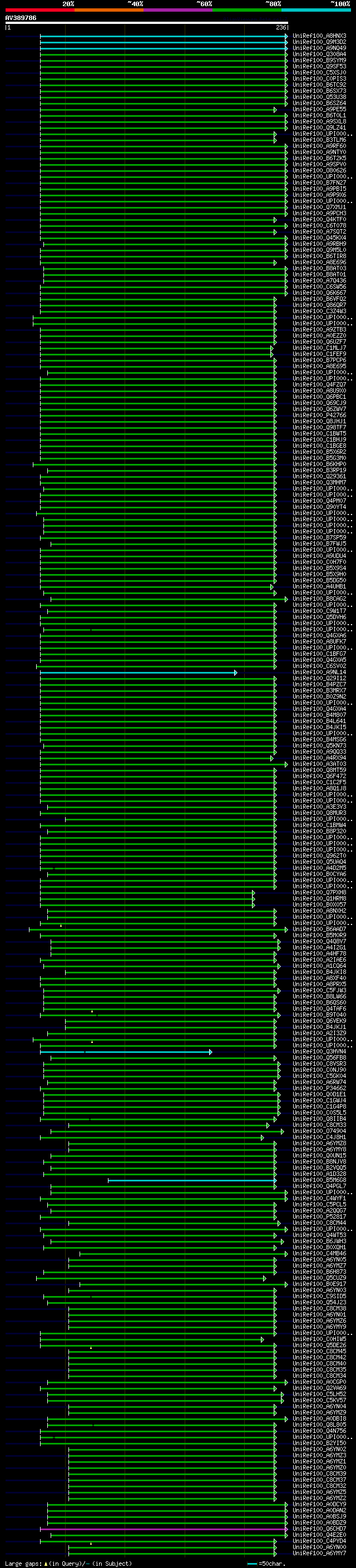Open hit UniRef100_Q9M3D2
The image size is (356, 1568).
(x=319, y=42)
